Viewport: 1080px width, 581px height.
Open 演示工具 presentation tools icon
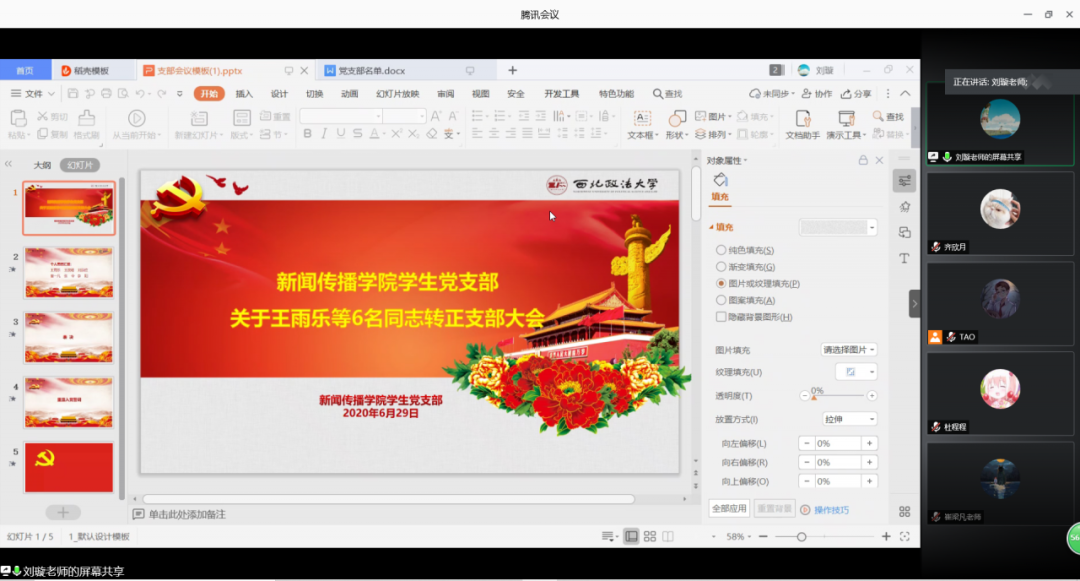pyautogui.click(x=845, y=119)
